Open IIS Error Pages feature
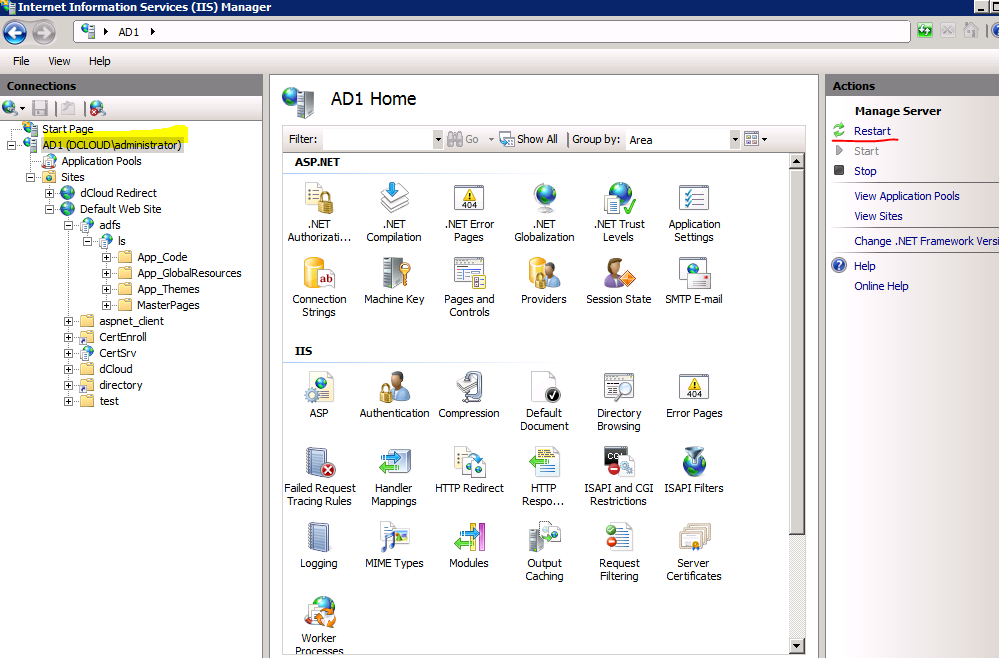The width and height of the screenshot is (999, 658). click(x=694, y=395)
